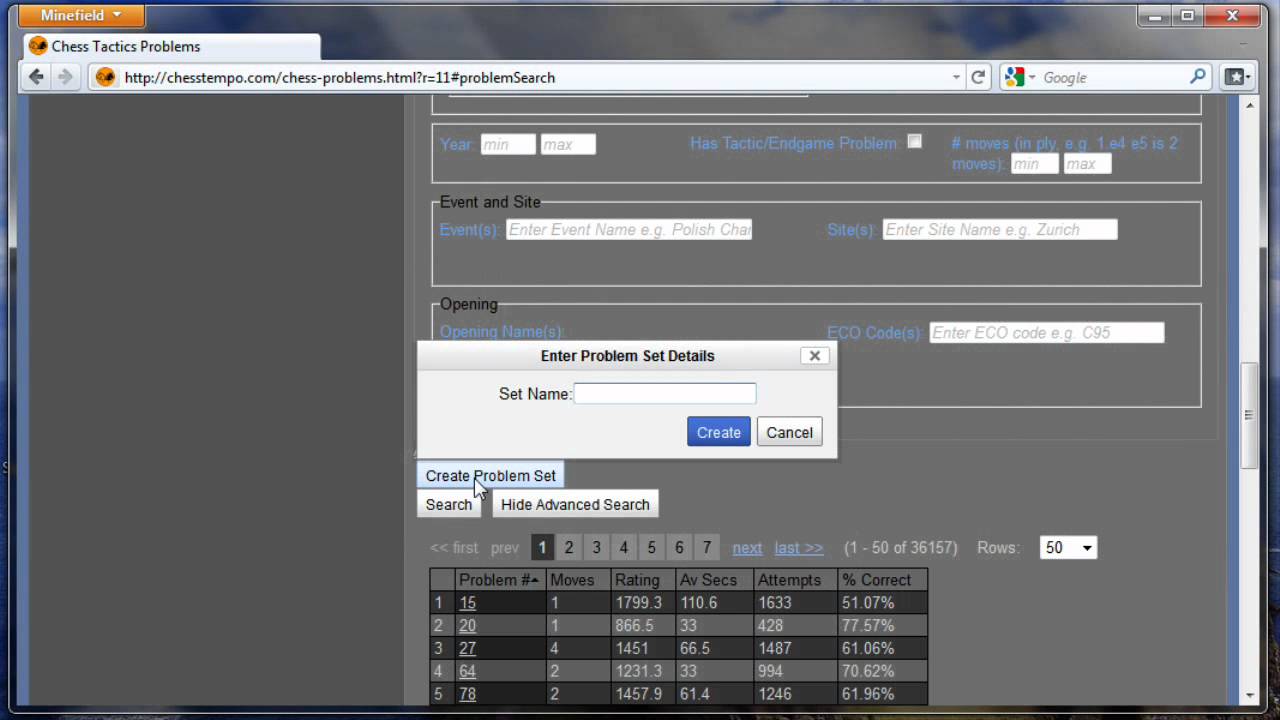Screen dimensions: 1280x720
Task: Sort by Attempts column header
Action: point(794,580)
